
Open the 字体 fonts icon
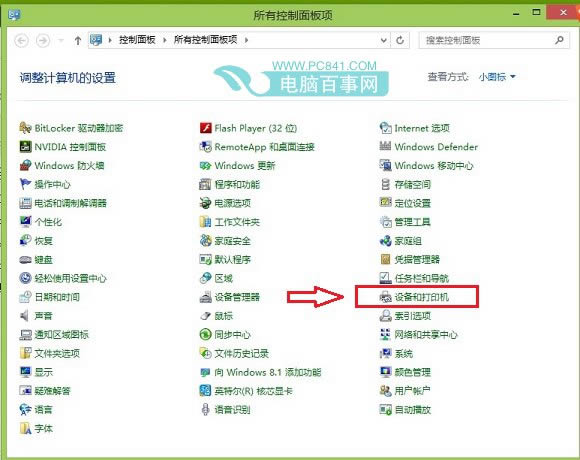(x=25, y=429)
